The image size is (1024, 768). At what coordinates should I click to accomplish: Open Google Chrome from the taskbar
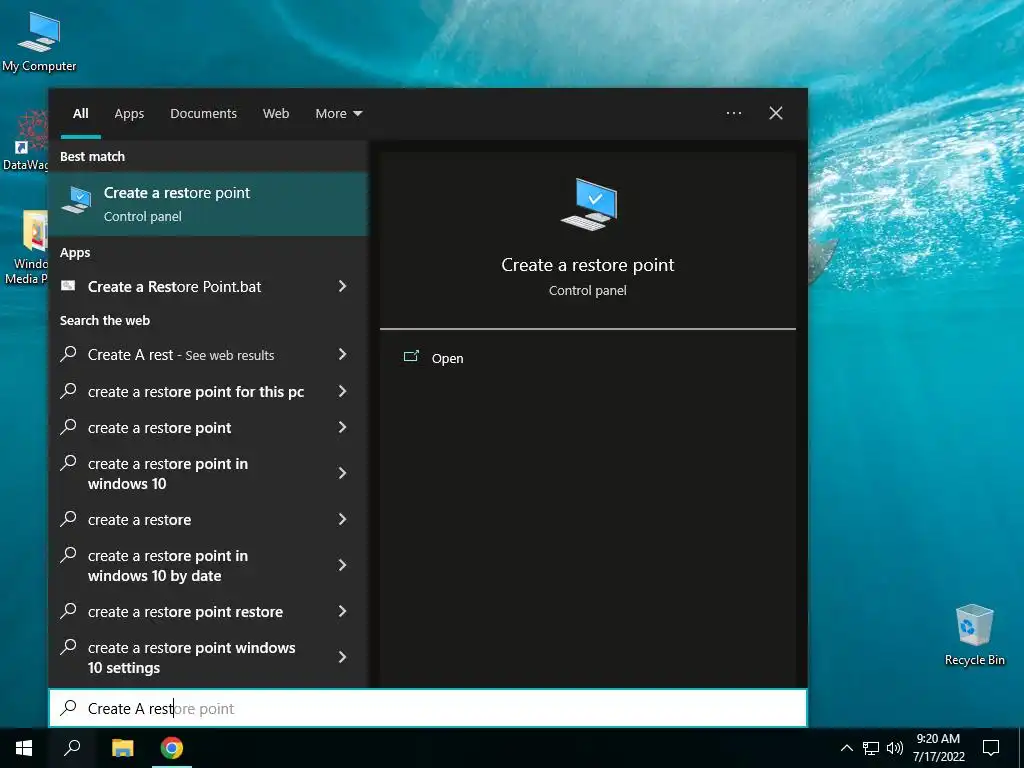172,748
